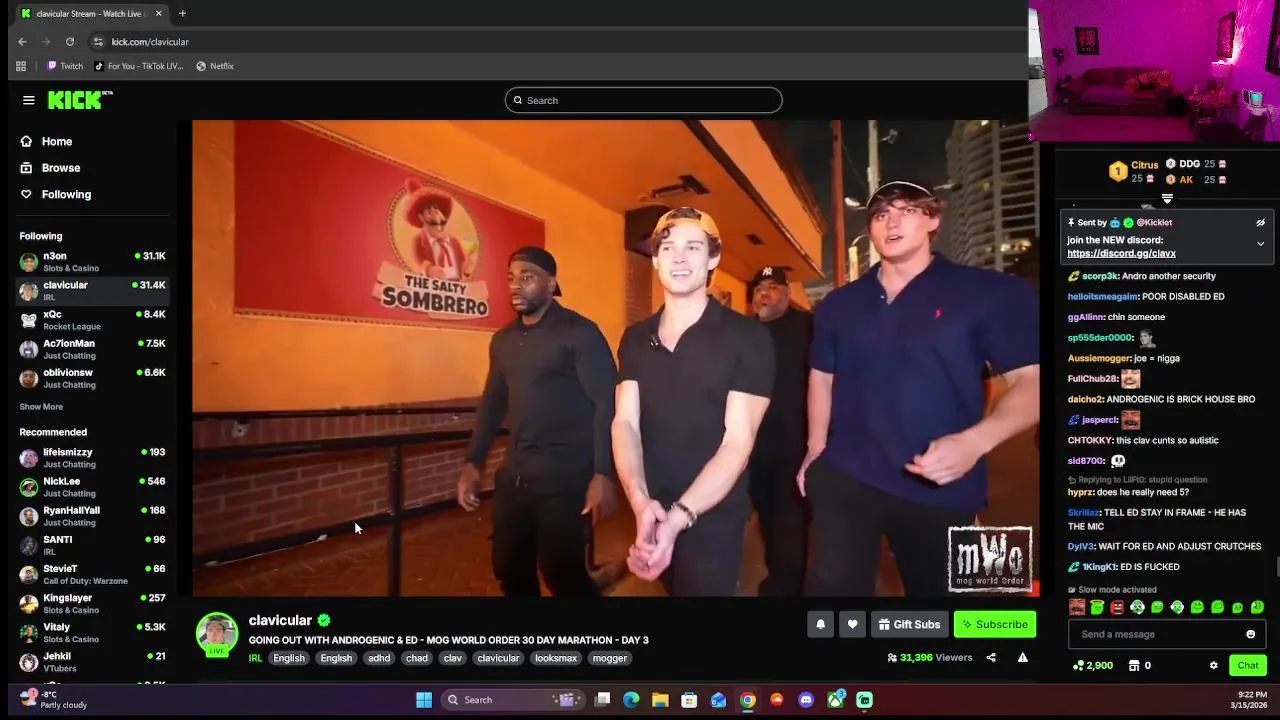Screen dimensions: 1280x720
Task: Open Following in sidebar
Action: tap(66, 194)
